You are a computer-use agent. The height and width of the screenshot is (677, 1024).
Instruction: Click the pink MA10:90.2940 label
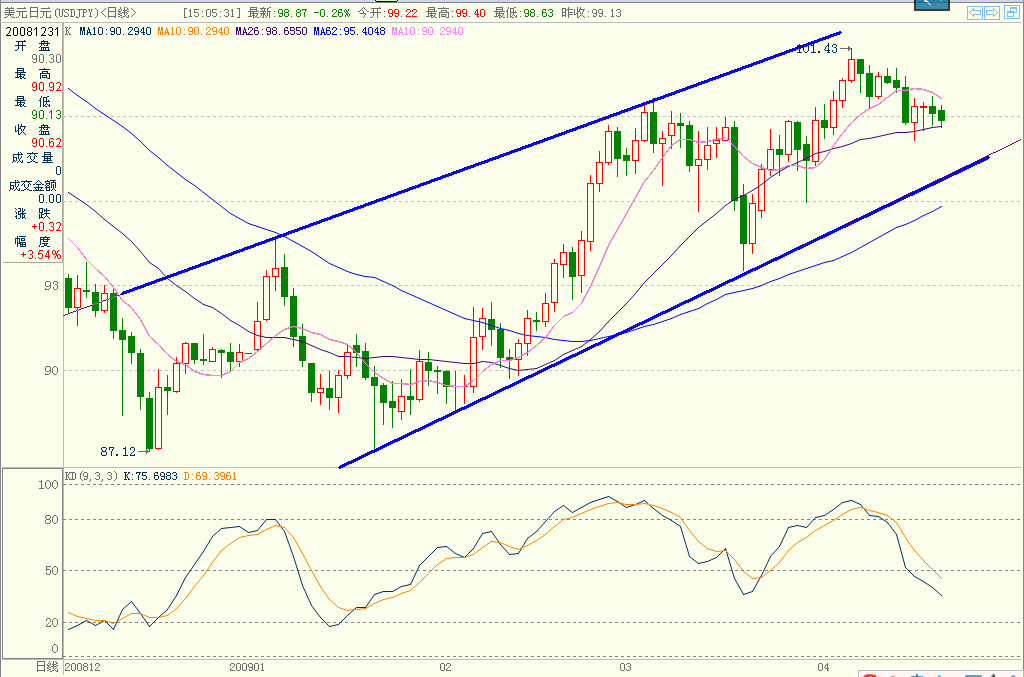point(428,31)
